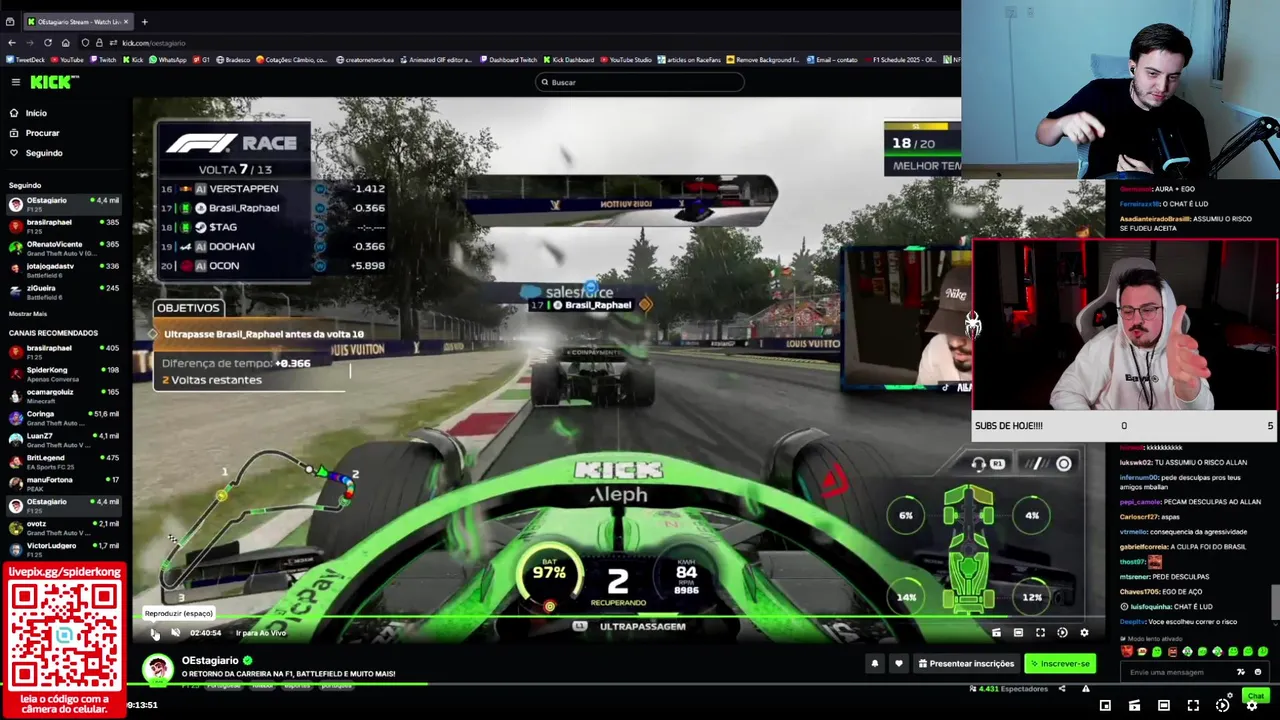Open brasilraphael channel in the Seguindo list
Image resolution: width=1280 pixels, height=720 pixels.
pos(62,225)
